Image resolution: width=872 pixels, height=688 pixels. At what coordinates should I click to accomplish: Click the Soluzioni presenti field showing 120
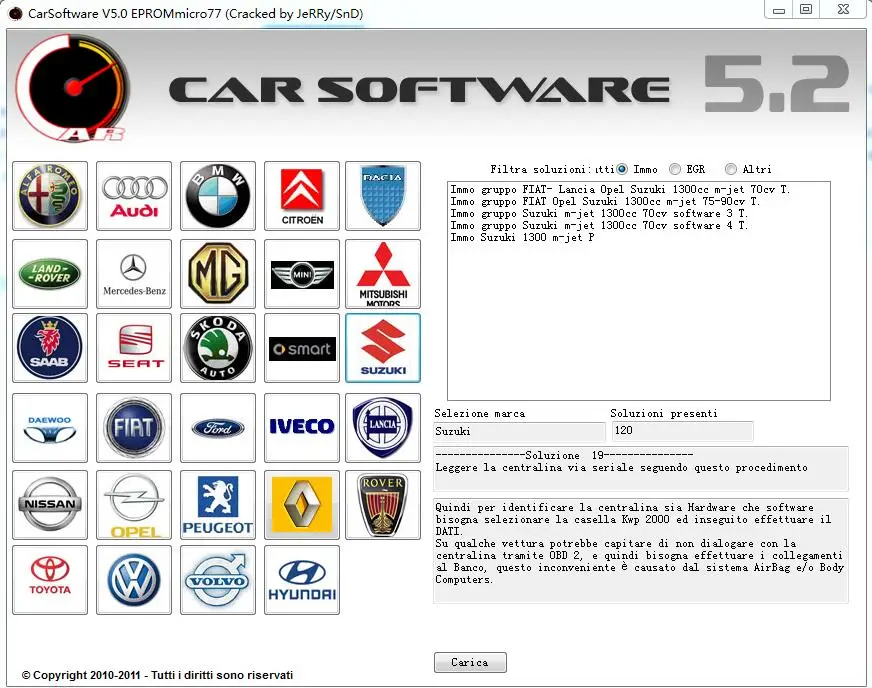tap(682, 430)
